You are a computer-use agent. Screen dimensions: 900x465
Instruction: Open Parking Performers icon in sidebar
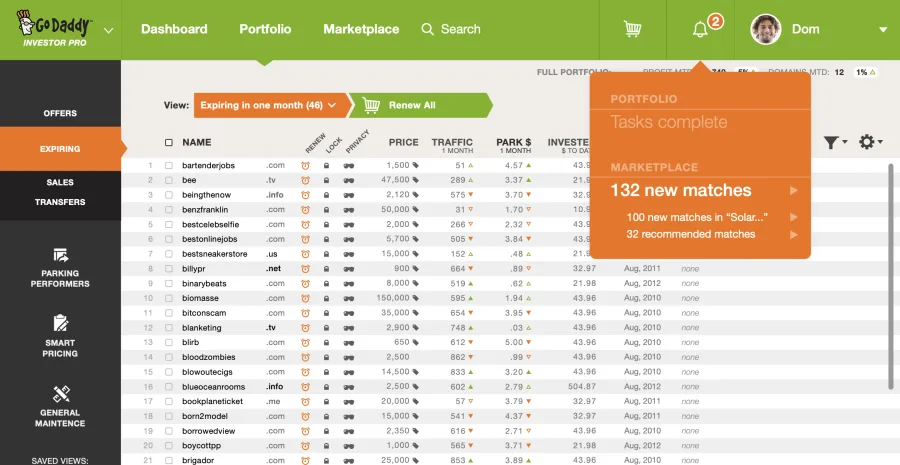60,255
